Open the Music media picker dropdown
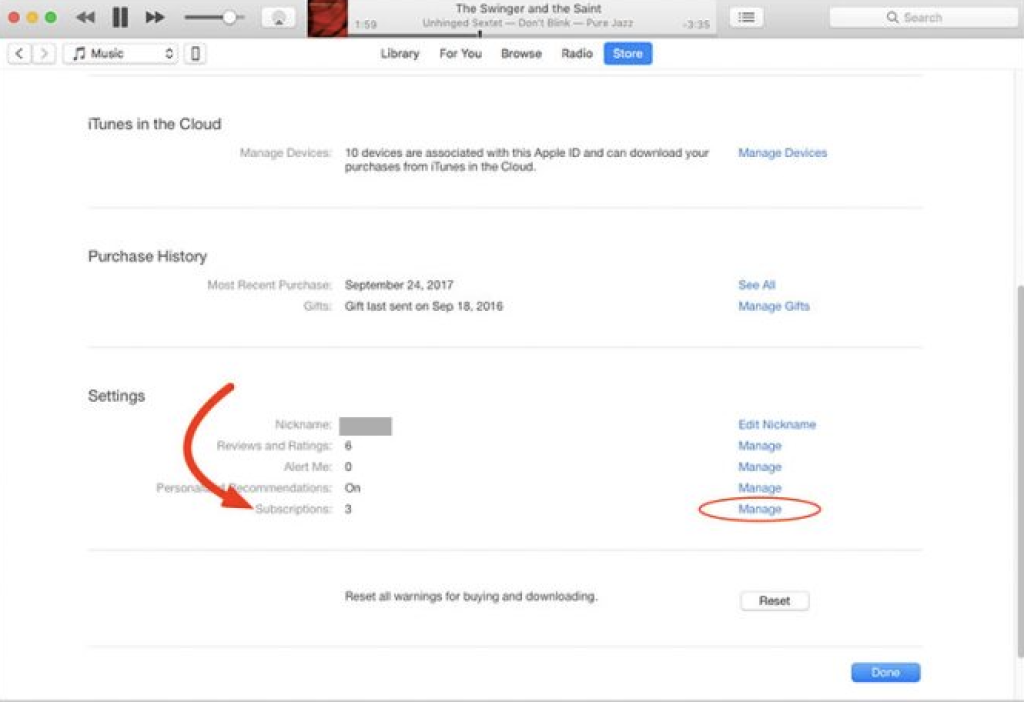Screen dimensions: 1024x702 (x=120, y=54)
